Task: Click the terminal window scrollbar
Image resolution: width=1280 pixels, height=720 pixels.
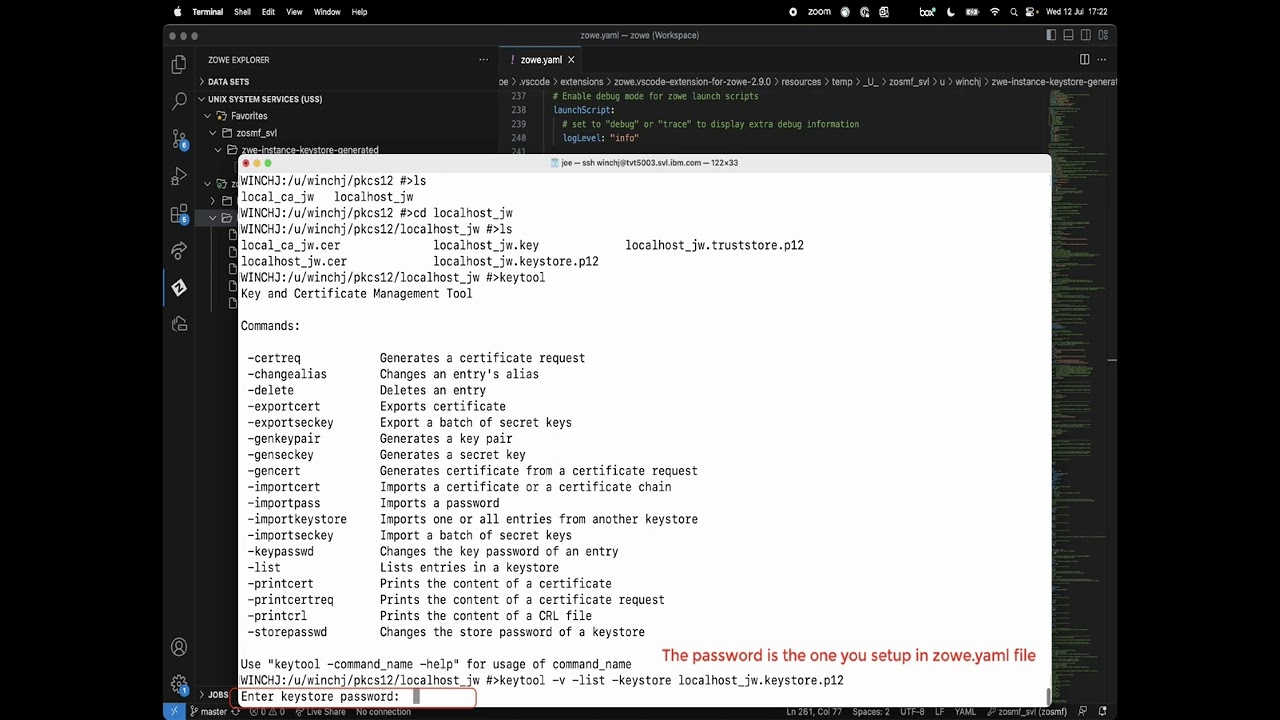Action: coord(1047,697)
